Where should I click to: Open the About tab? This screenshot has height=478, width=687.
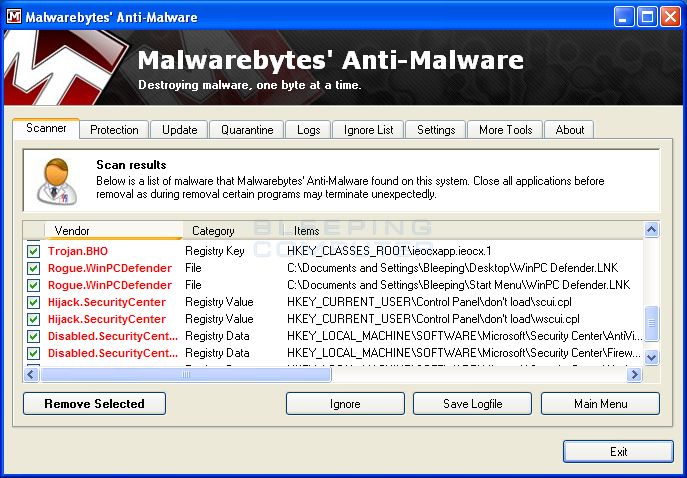tap(569, 130)
